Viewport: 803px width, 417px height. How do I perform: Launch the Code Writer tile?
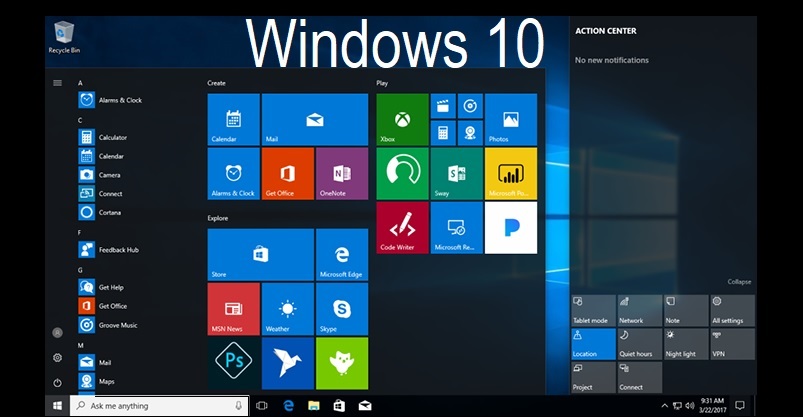[403, 227]
